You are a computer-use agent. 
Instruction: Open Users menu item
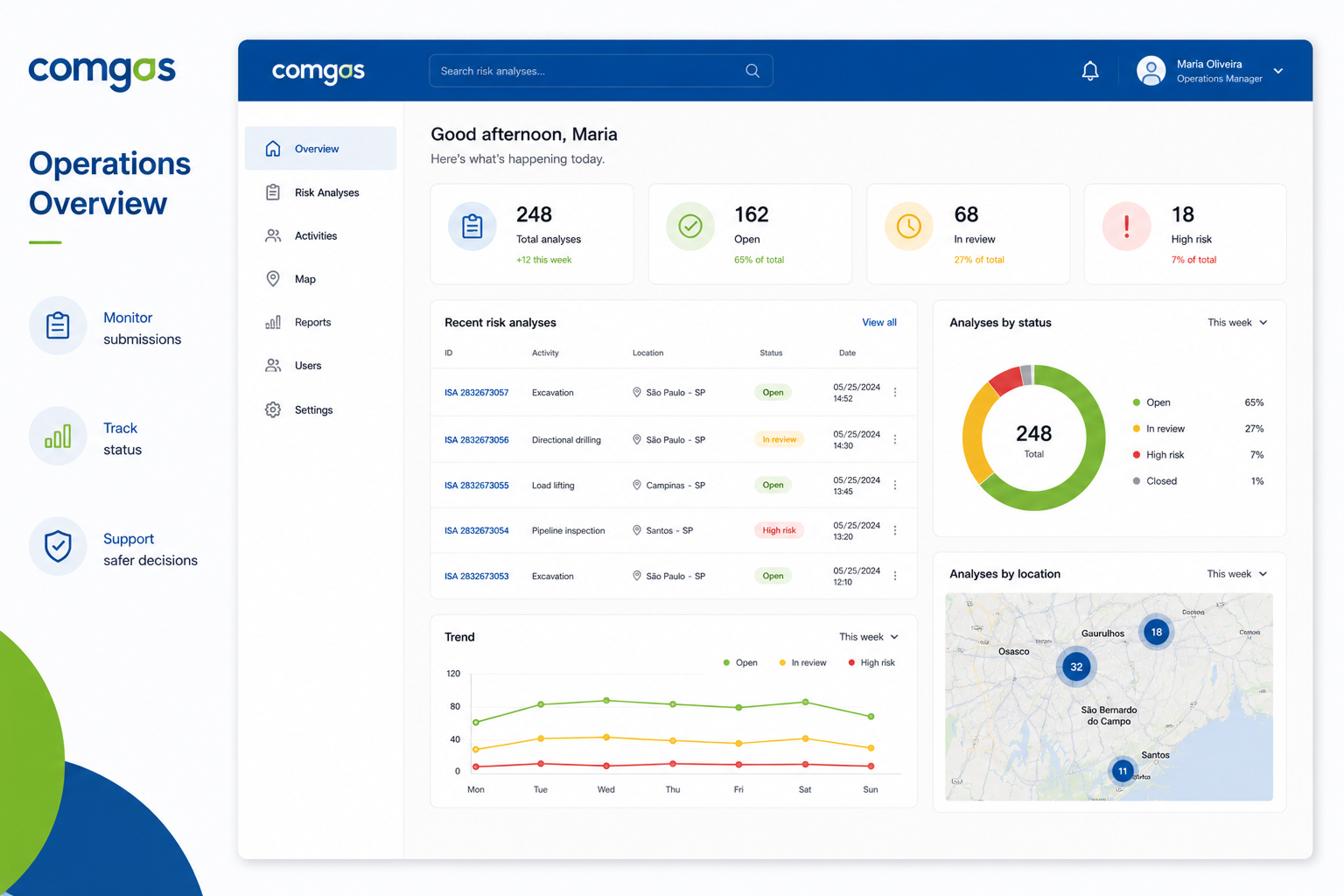320,366
